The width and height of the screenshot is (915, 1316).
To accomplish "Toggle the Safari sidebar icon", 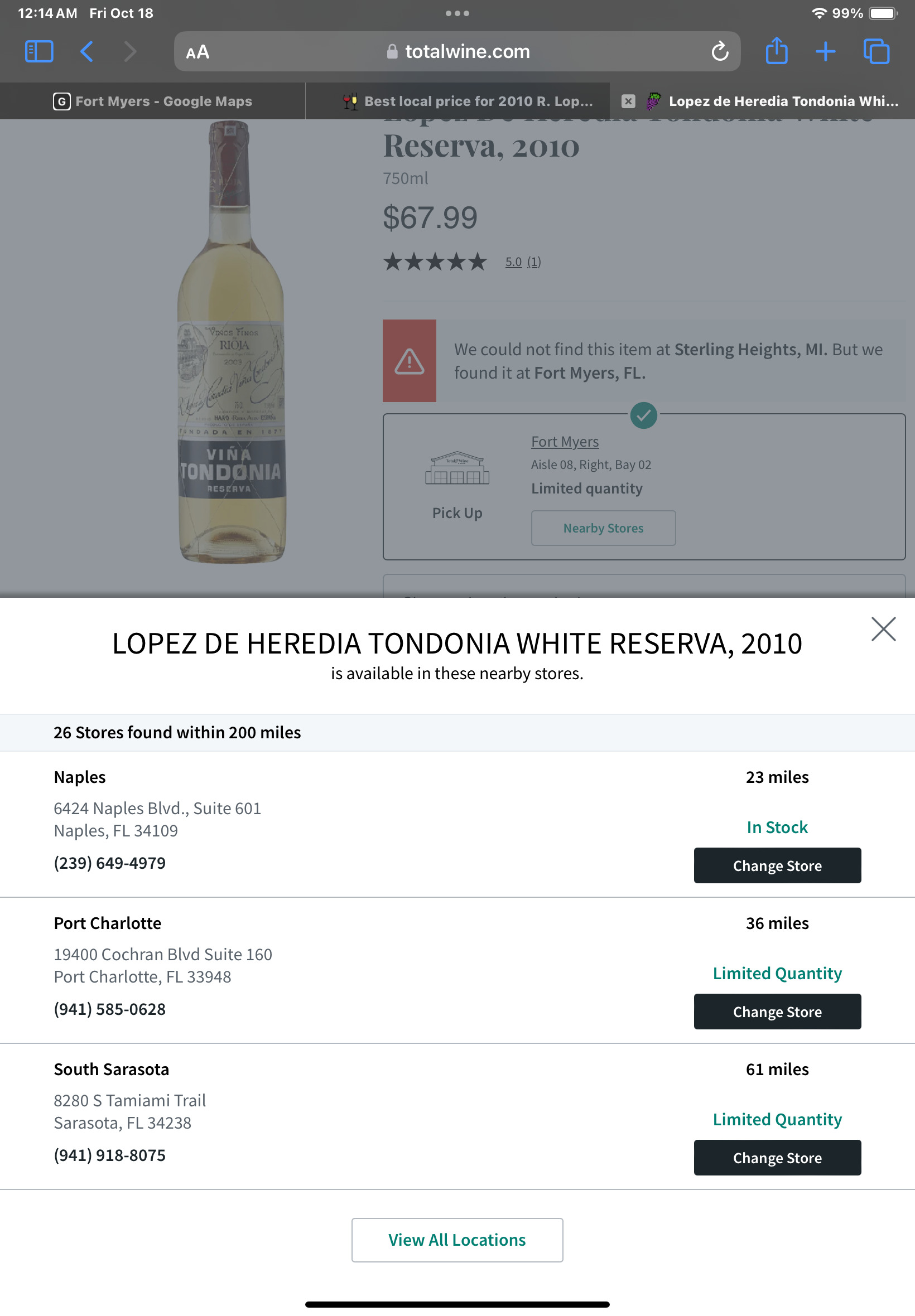I will (39, 51).
